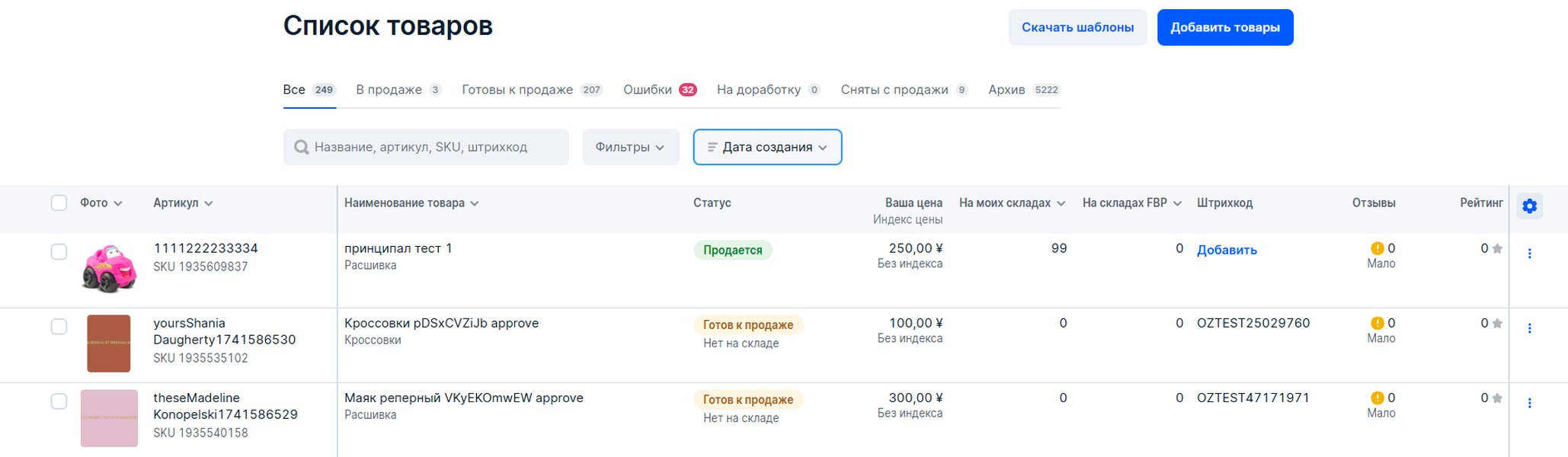1568x457 pixels.
Task: Expand the Фото column options
Action: tap(118, 203)
